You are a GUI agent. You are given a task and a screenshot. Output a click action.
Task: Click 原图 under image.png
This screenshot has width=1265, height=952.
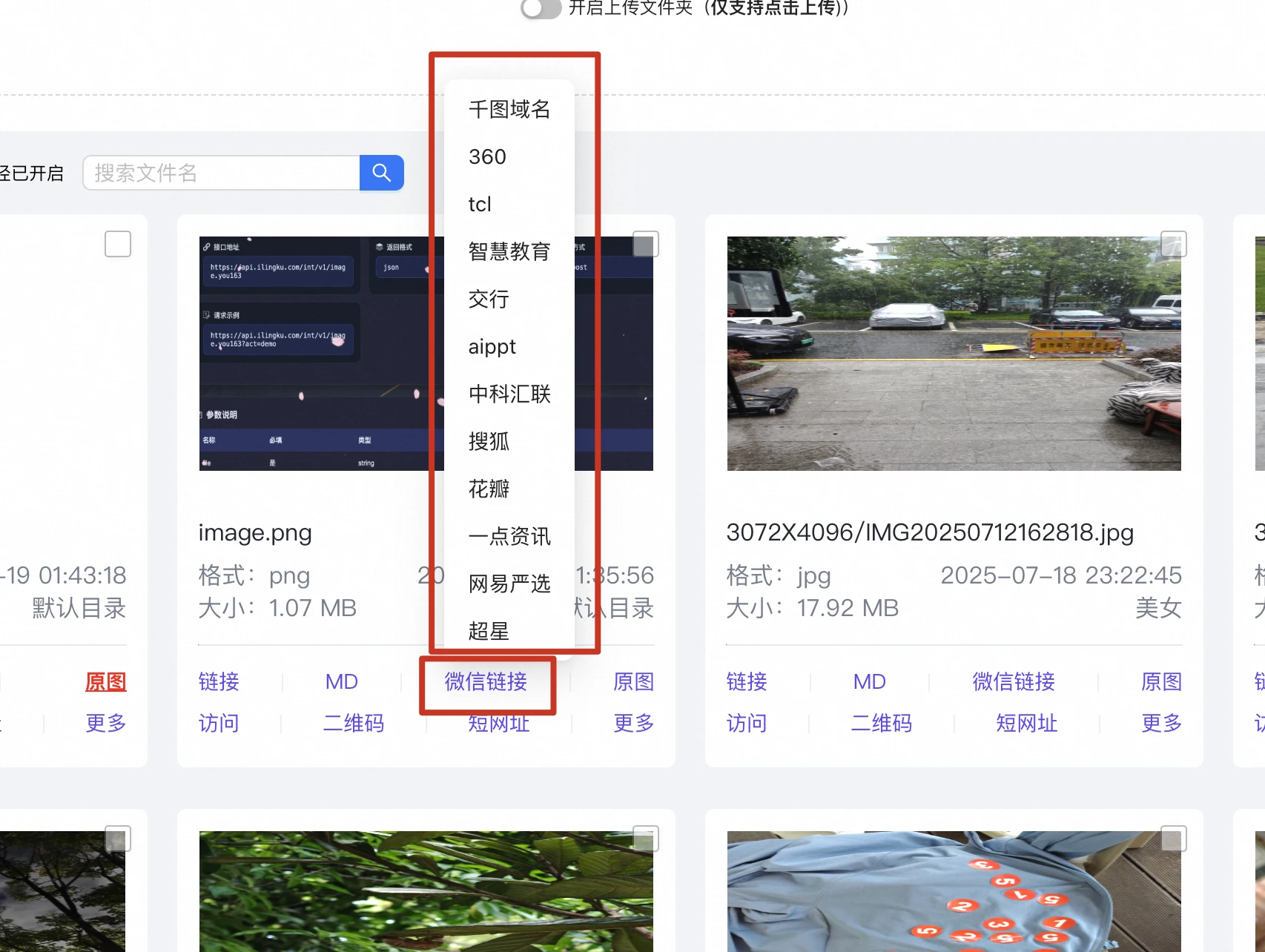[x=634, y=681]
